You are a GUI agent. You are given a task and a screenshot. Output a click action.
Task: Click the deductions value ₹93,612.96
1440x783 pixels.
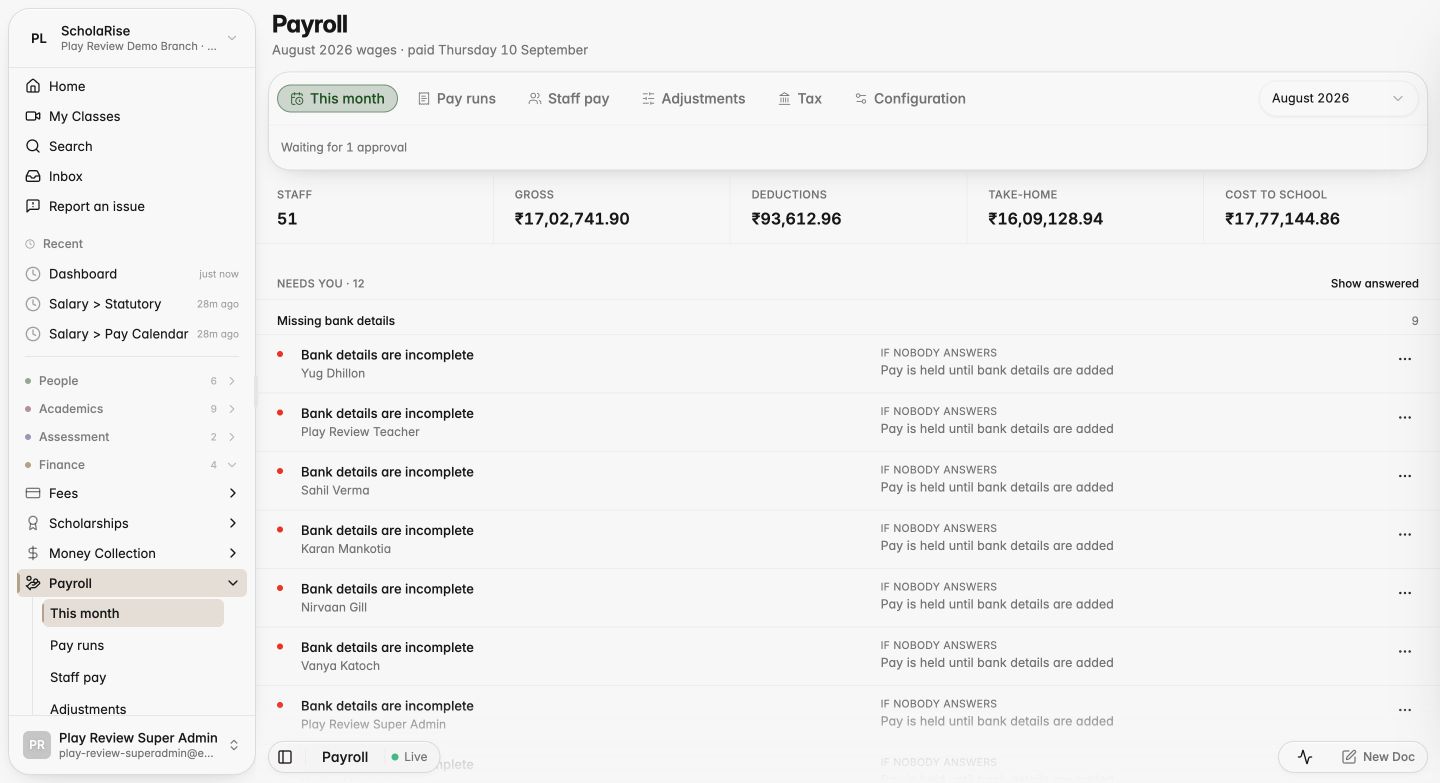point(797,219)
